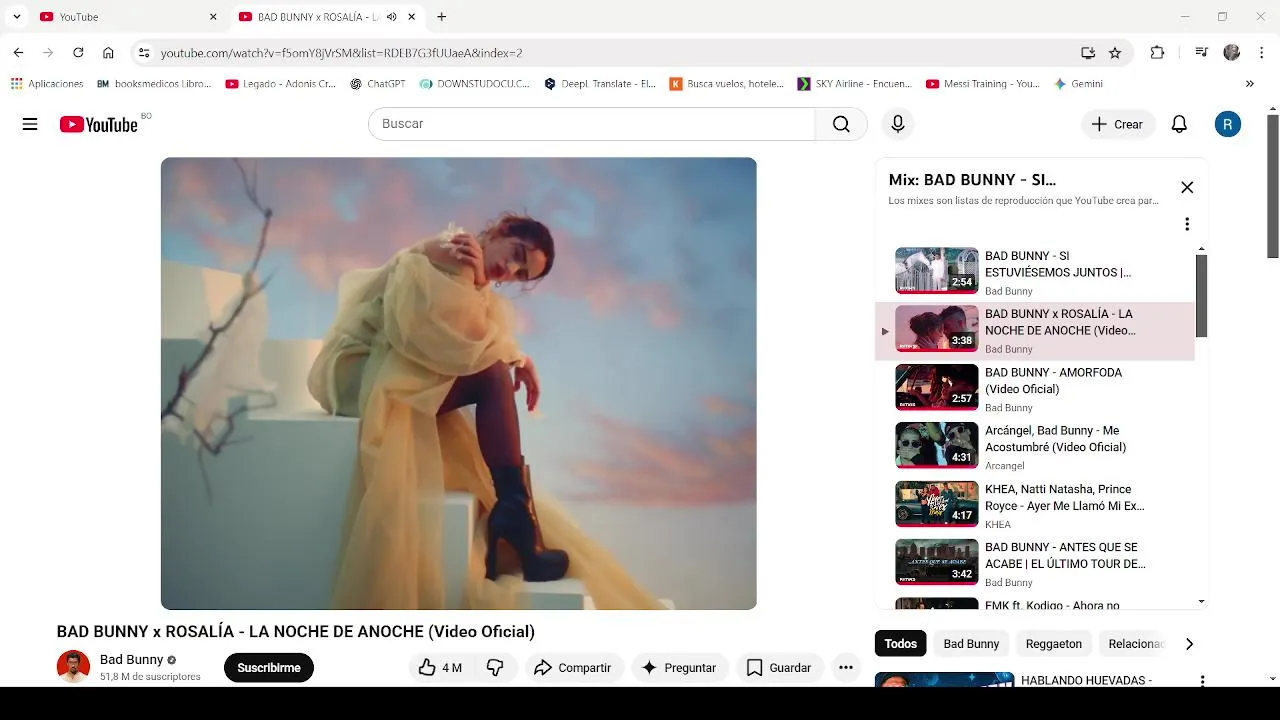
Task: Open the Chrome profile avatar
Action: (x=1232, y=53)
